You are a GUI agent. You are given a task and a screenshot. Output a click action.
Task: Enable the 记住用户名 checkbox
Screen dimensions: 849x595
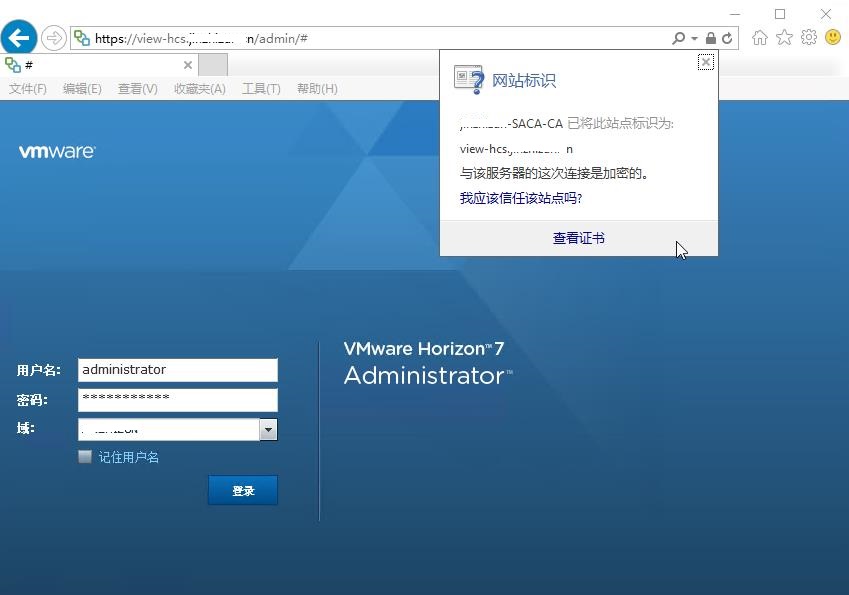coord(85,456)
